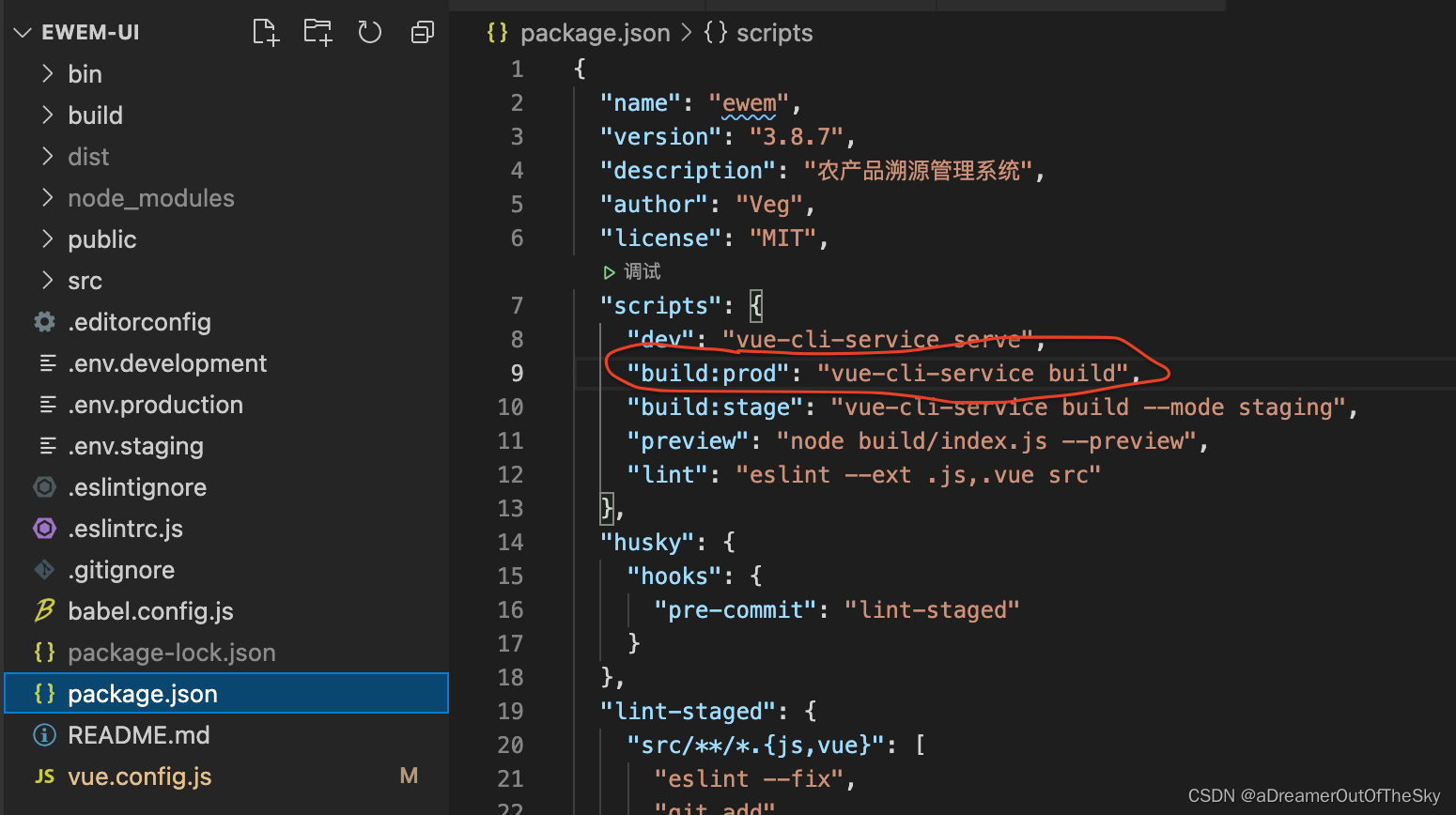This screenshot has height=815, width=1456.
Task: Collapse all folders in explorer
Action: [423, 33]
